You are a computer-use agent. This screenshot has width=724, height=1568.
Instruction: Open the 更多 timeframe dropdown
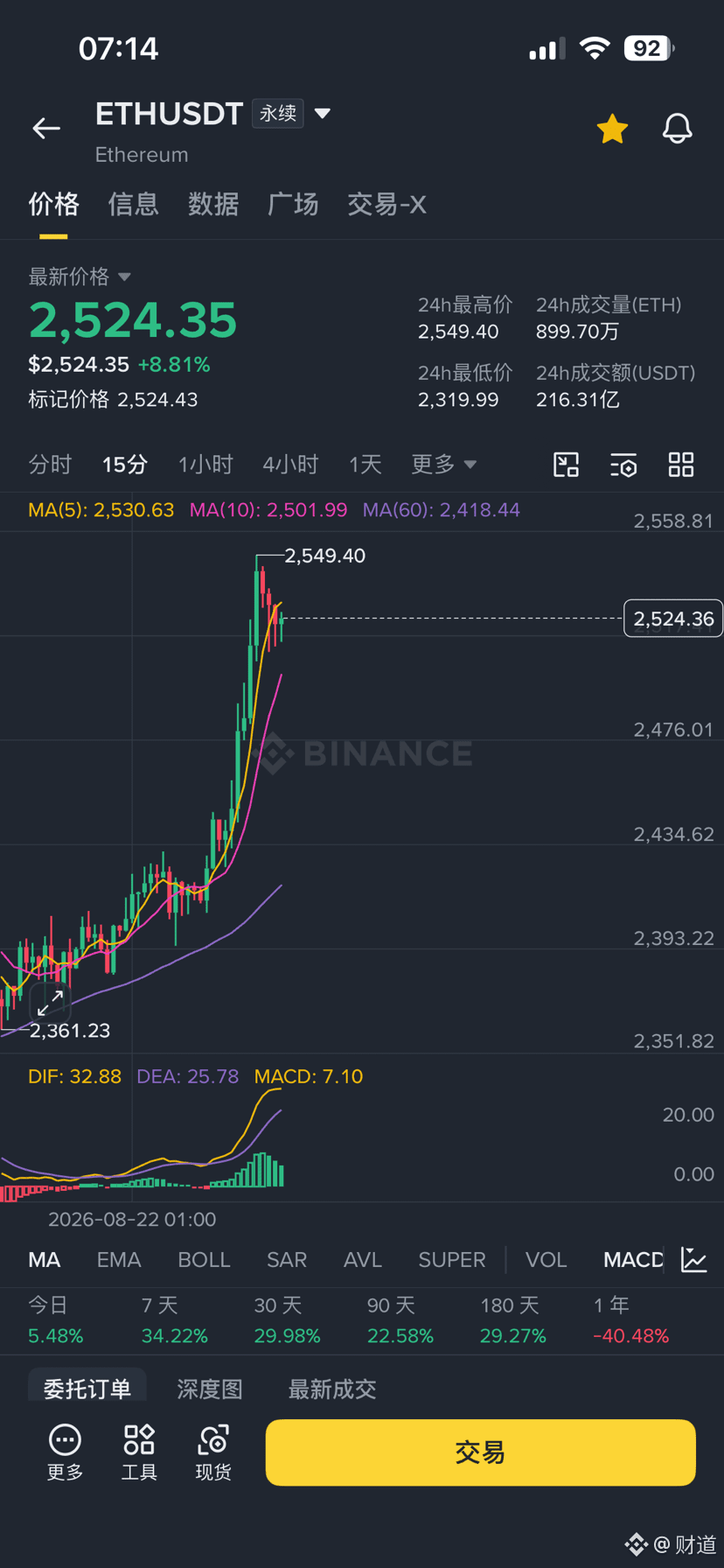pos(444,464)
